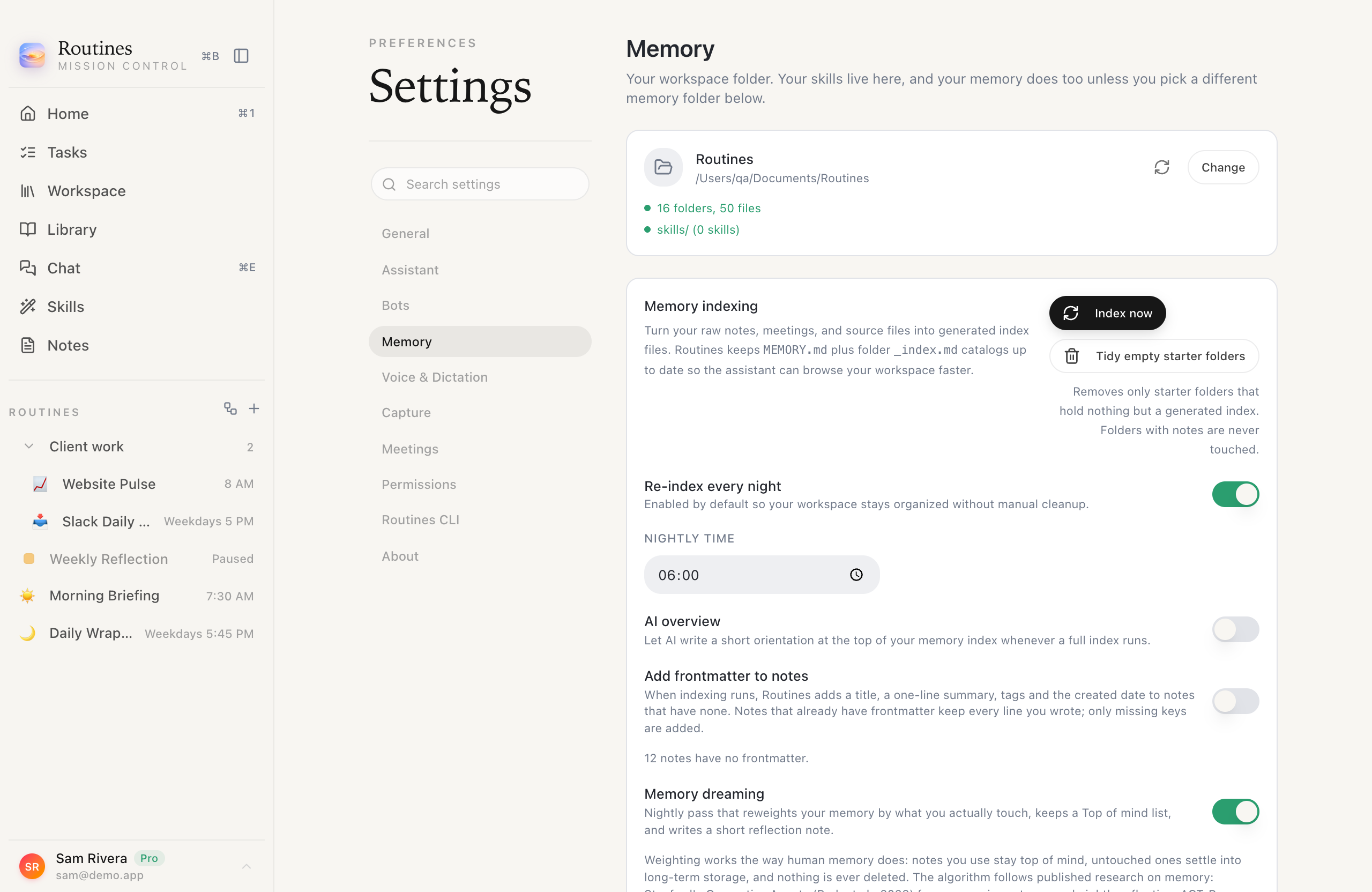The width and height of the screenshot is (1372, 892).
Task: Click the sync arrows icon on Index now
Action: (x=1070, y=313)
